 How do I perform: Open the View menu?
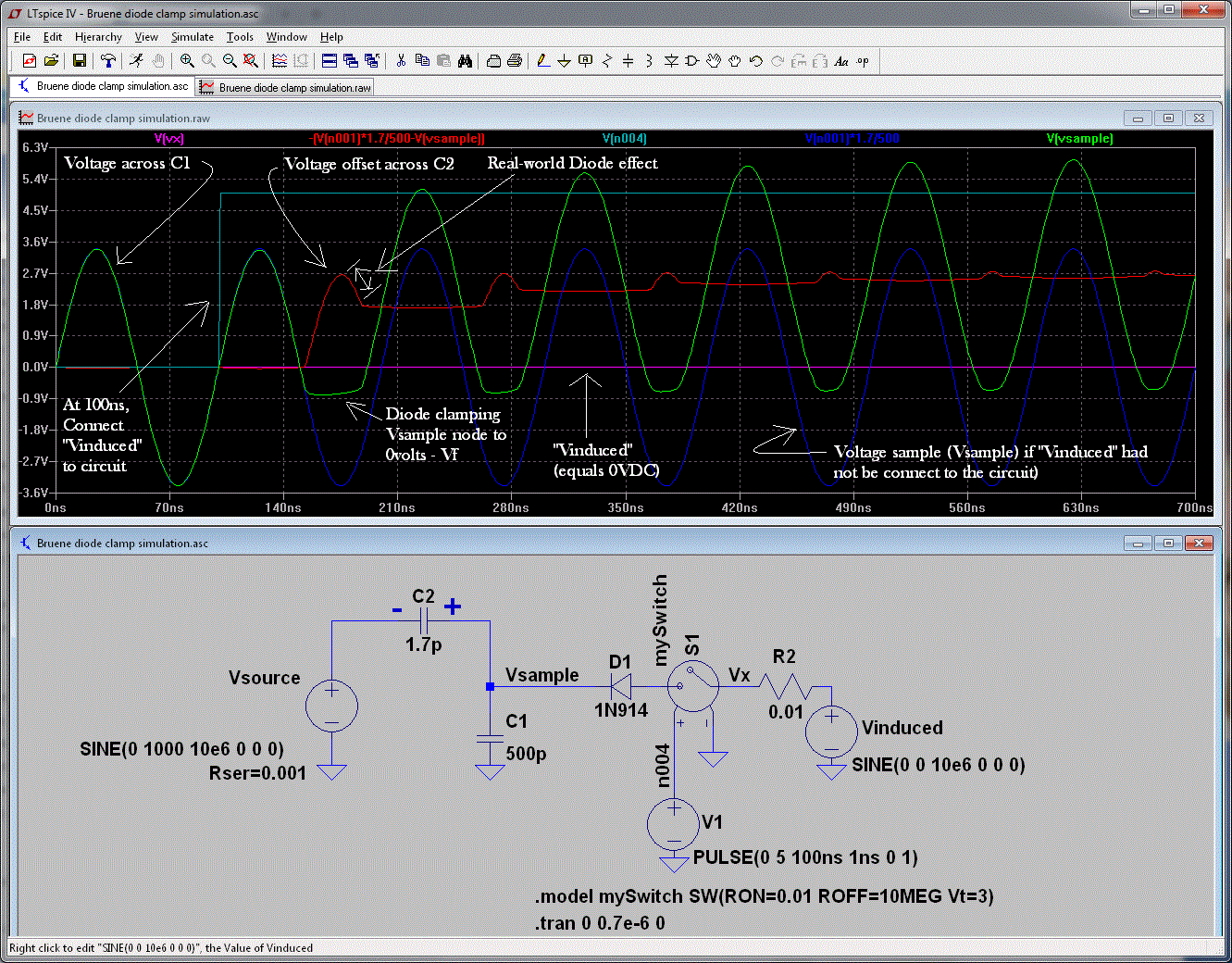146,37
